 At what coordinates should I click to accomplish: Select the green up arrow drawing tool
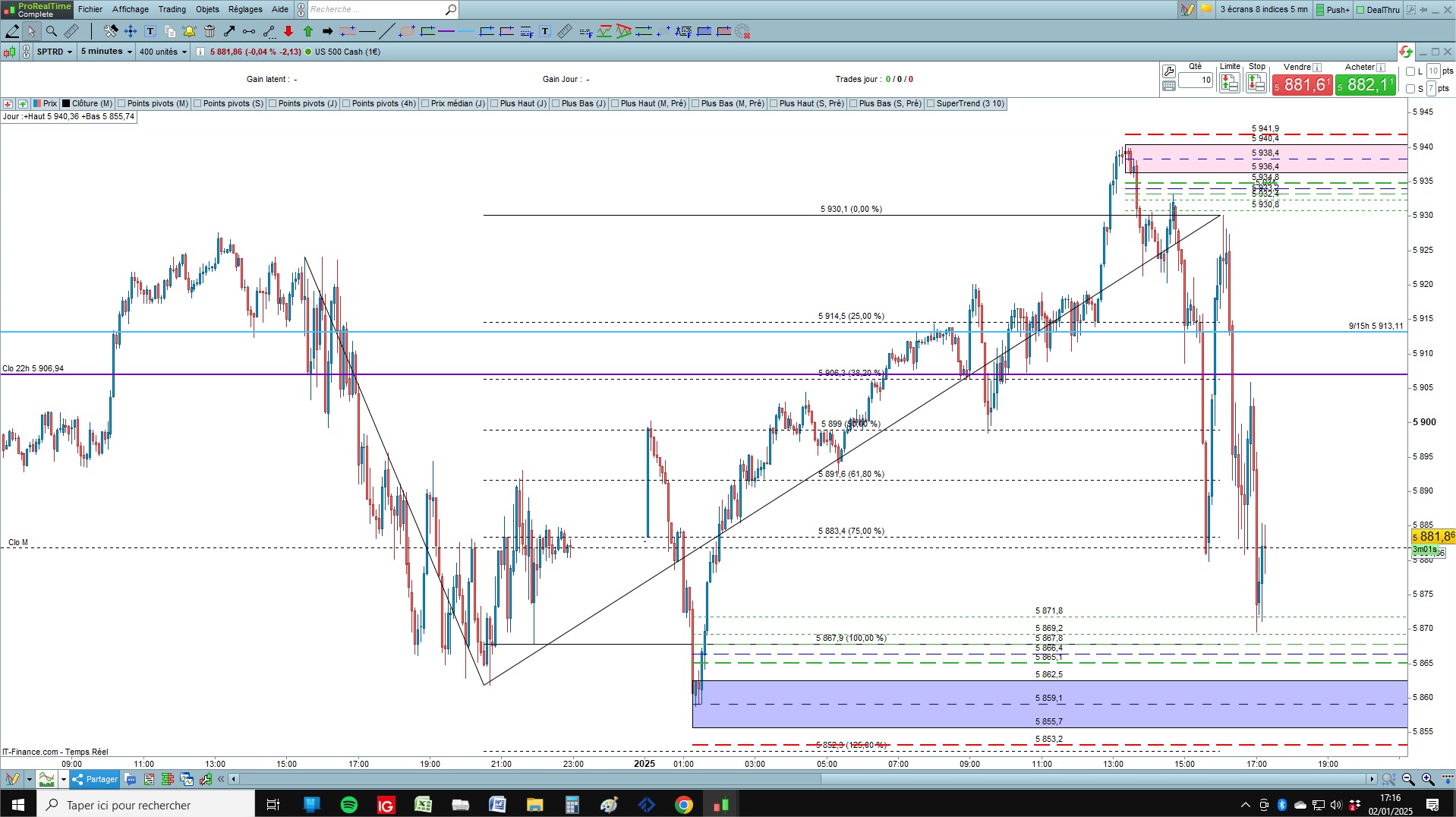pyautogui.click(x=308, y=31)
